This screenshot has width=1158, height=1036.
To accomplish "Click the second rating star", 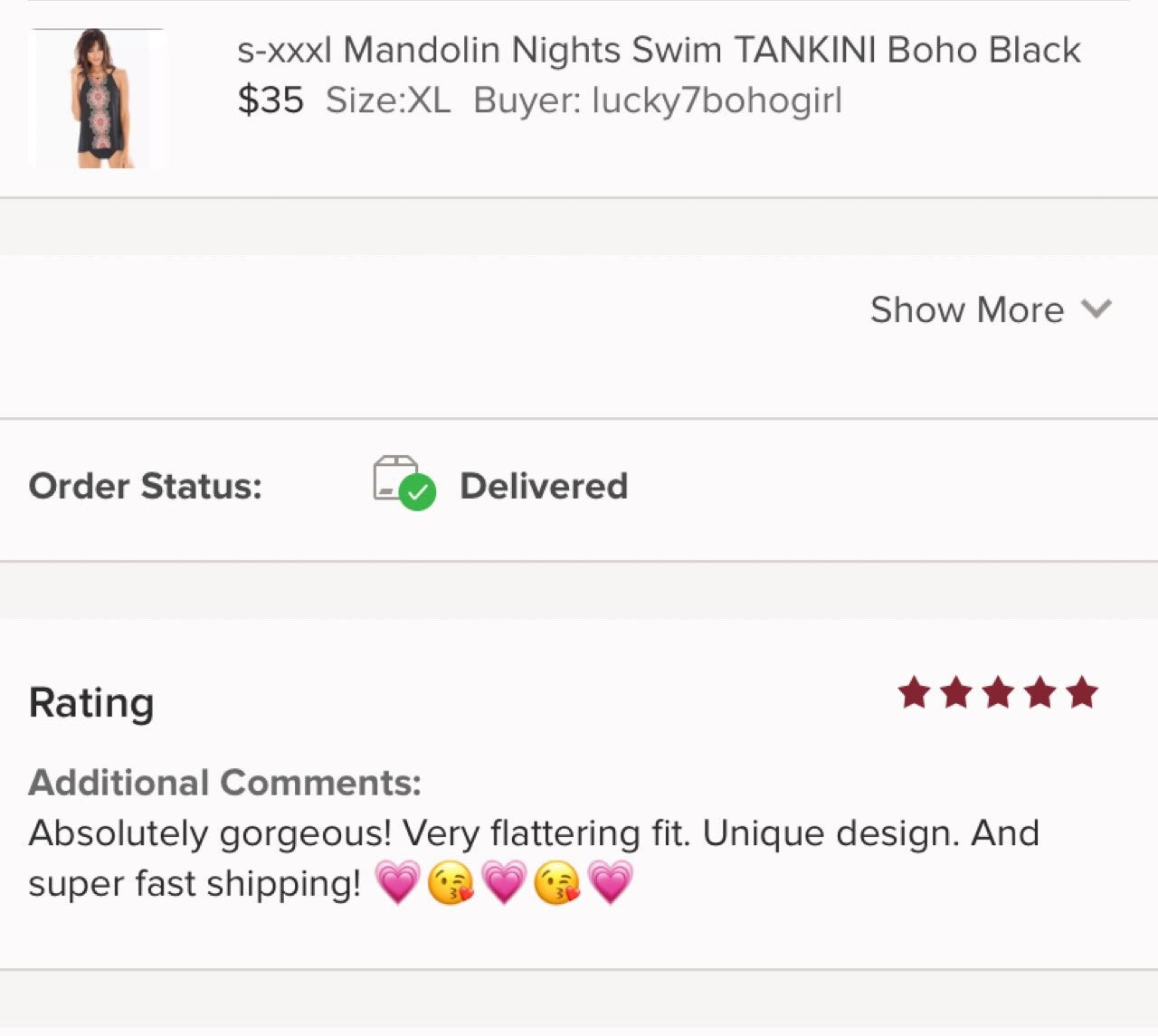I will click(x=956, y=694).
